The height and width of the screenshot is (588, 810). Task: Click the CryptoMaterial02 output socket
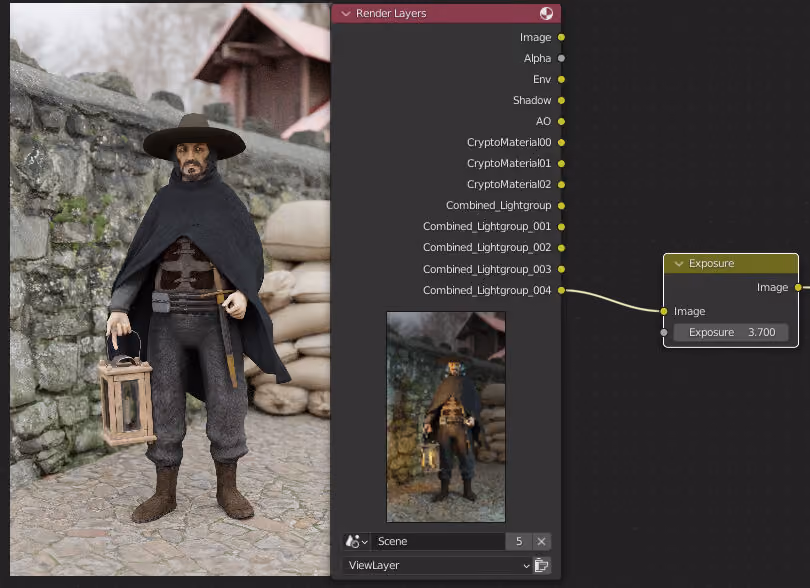tap(562, 184)
